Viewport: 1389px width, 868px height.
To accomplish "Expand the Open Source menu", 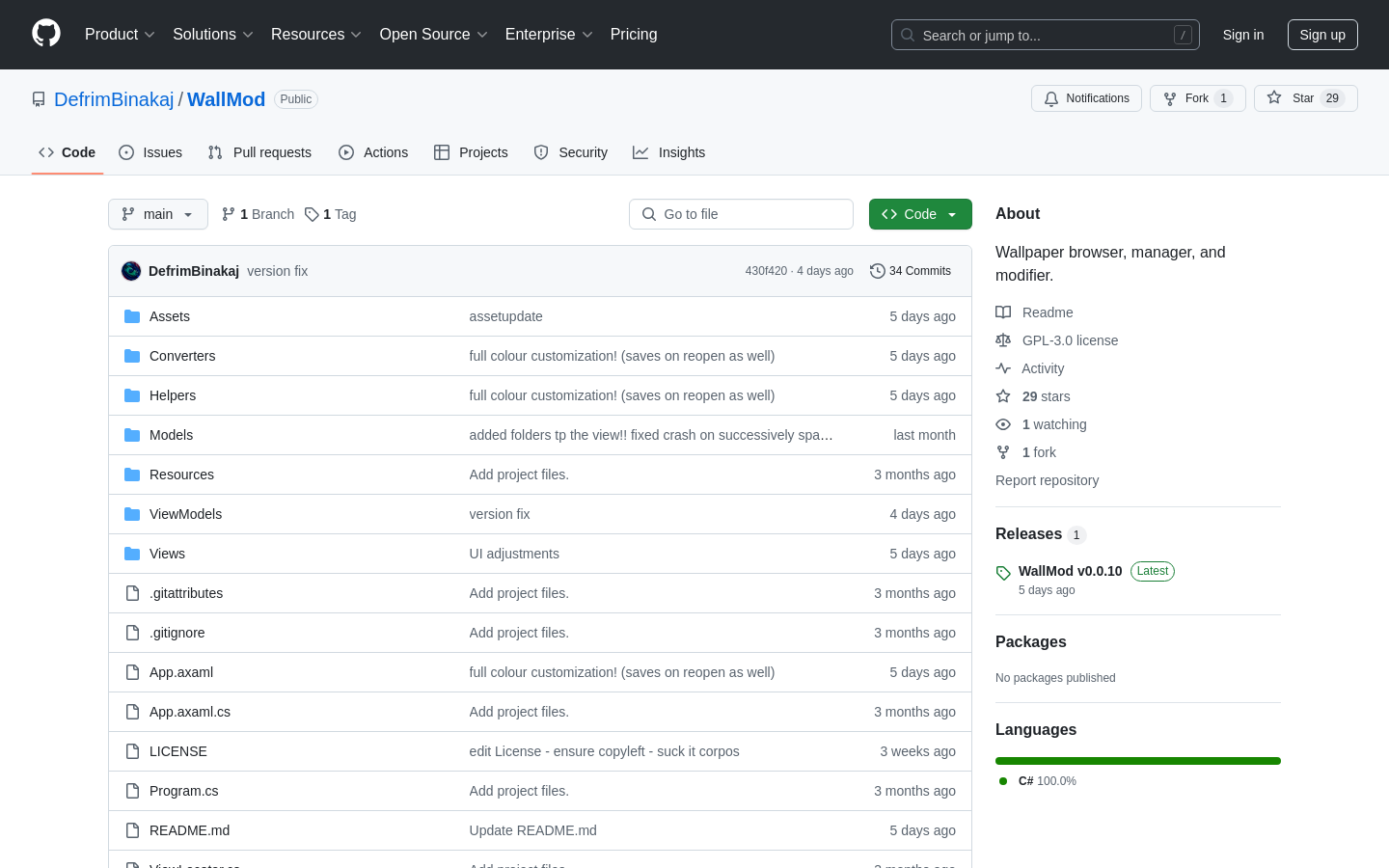I will click(x=434, y=34).
